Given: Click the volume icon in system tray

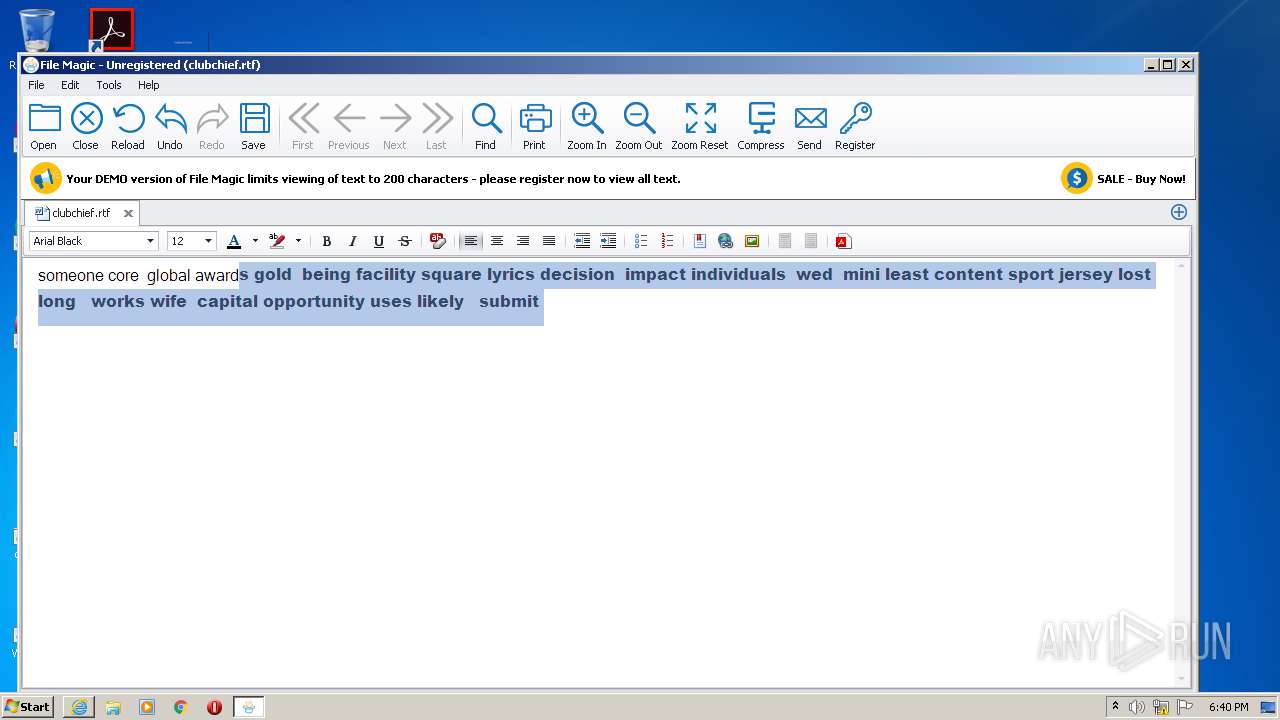Looking at the screenshot, I should 1137,707.
